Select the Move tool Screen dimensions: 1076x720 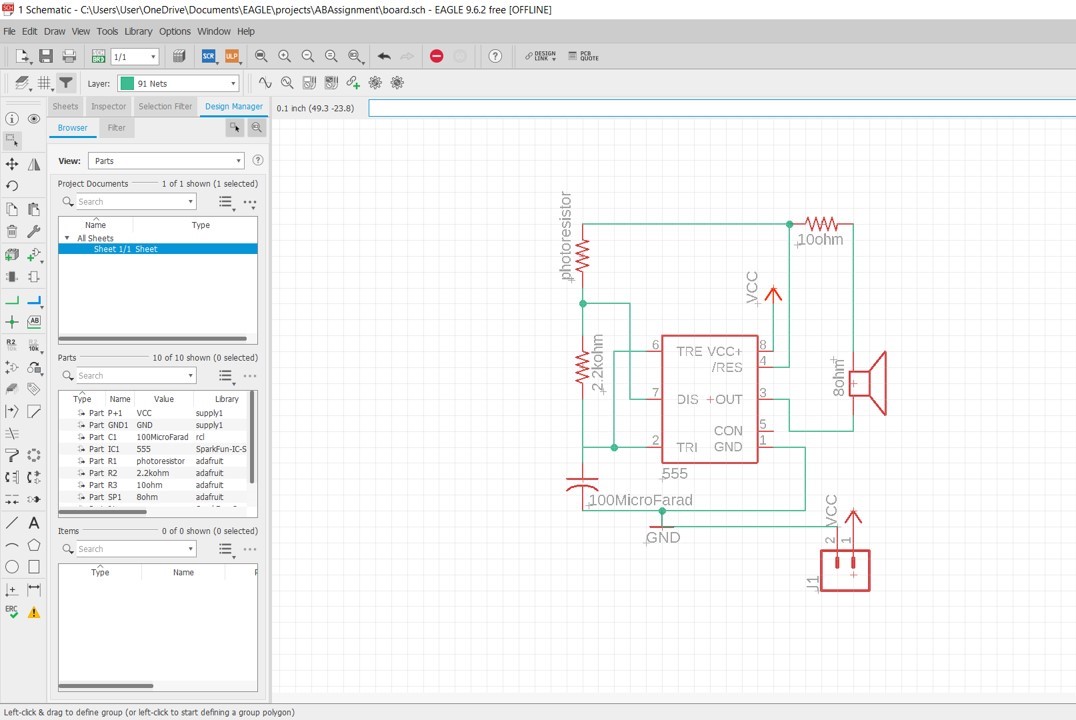click(x=12, y=164)
